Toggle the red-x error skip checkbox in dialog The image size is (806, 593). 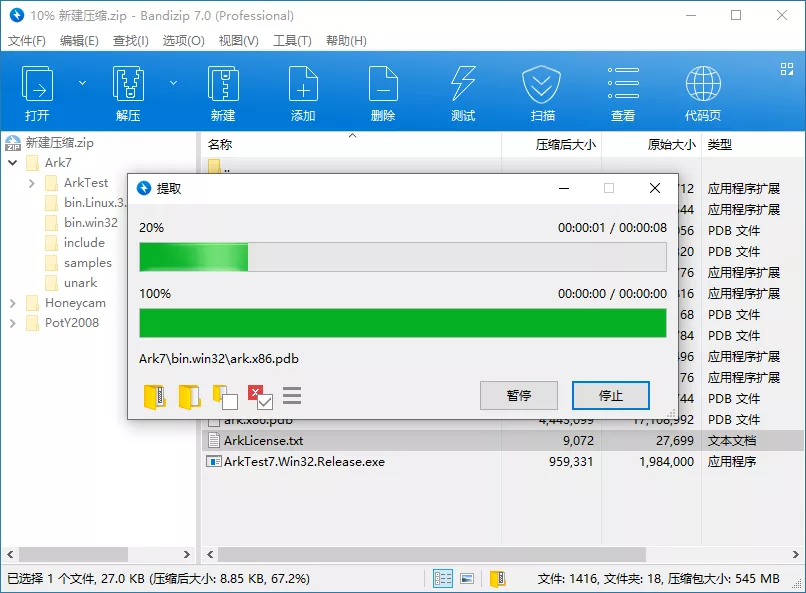coord(261,397)
